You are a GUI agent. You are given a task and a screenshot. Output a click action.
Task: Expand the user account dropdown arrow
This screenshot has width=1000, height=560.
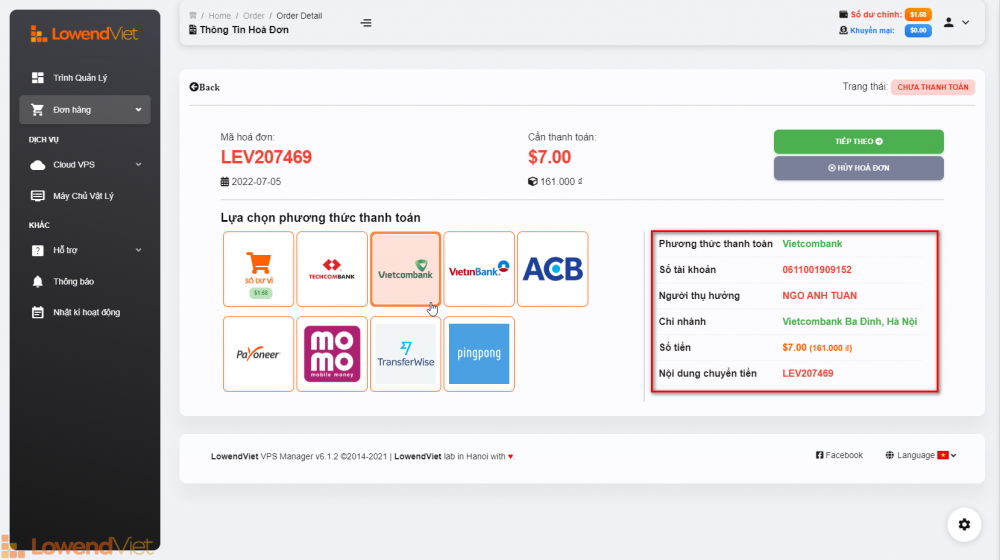(x=966, y=22)
